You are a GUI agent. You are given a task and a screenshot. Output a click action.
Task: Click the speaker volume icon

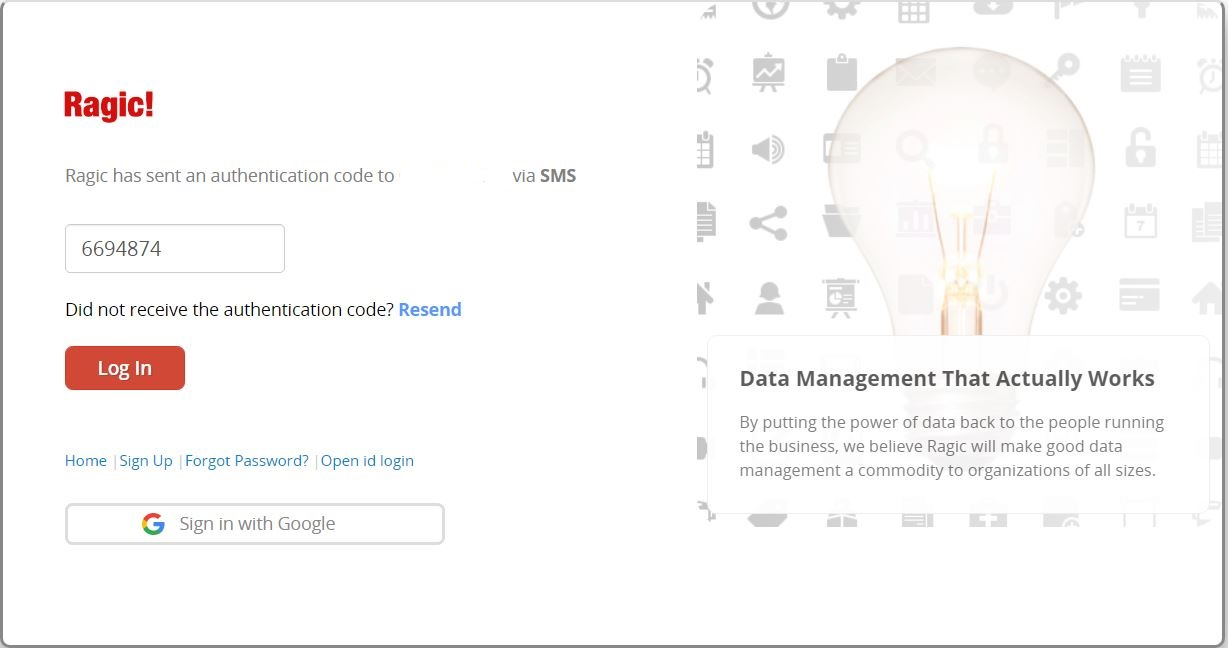pos(768,150)
